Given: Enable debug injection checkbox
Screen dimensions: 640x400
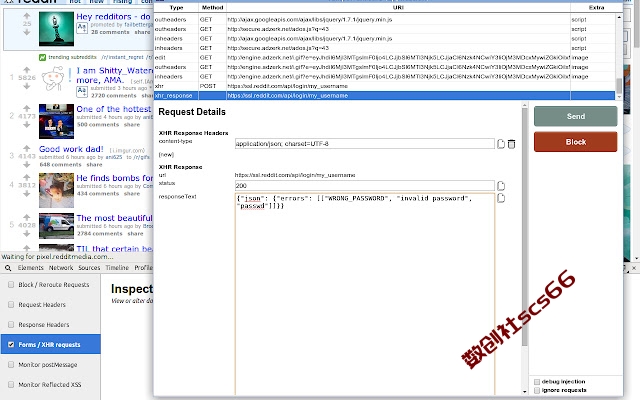Looking at the screenshot, I should [537, 382].
